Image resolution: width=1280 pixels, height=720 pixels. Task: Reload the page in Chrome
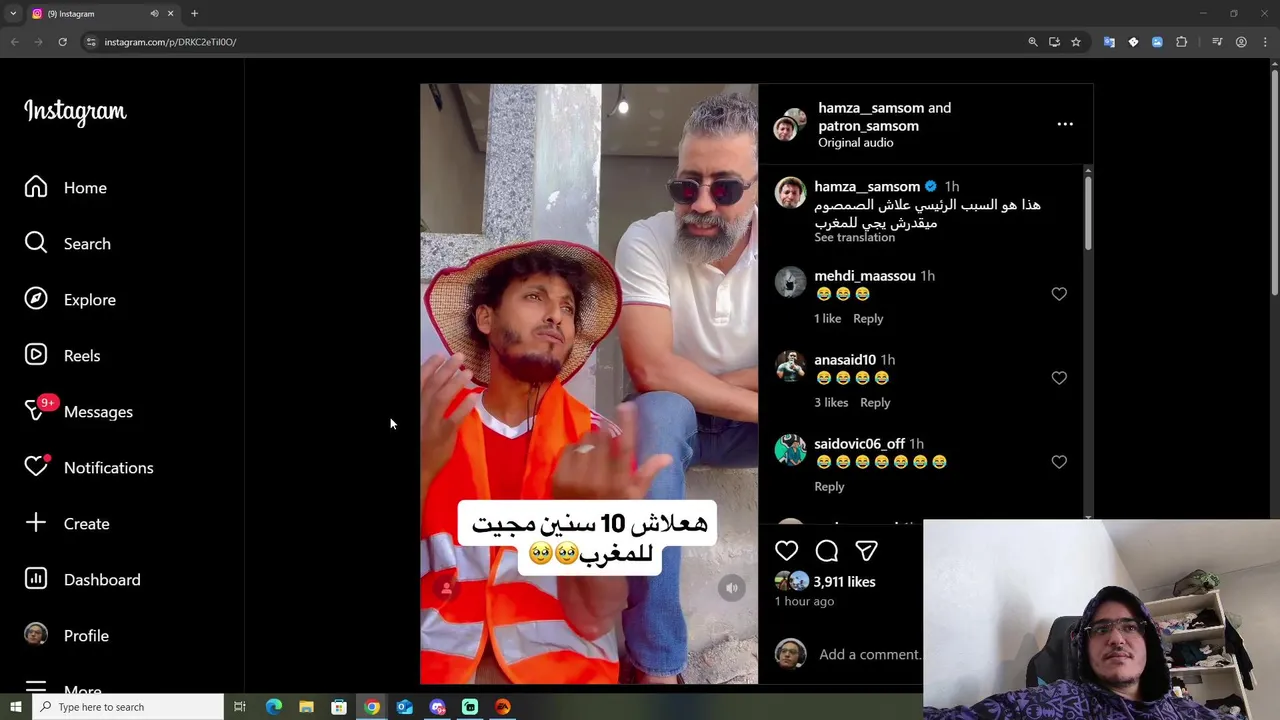(x=62, y=42)
